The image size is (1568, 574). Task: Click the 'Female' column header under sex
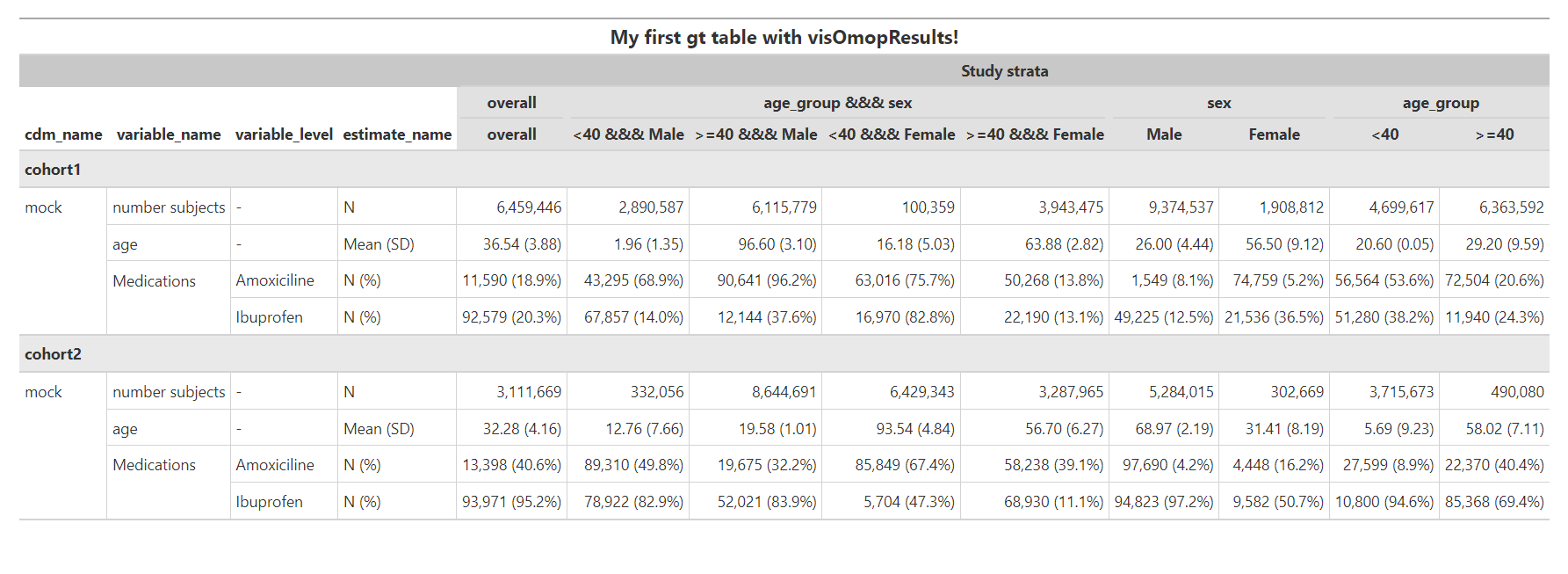(1274, 134)
